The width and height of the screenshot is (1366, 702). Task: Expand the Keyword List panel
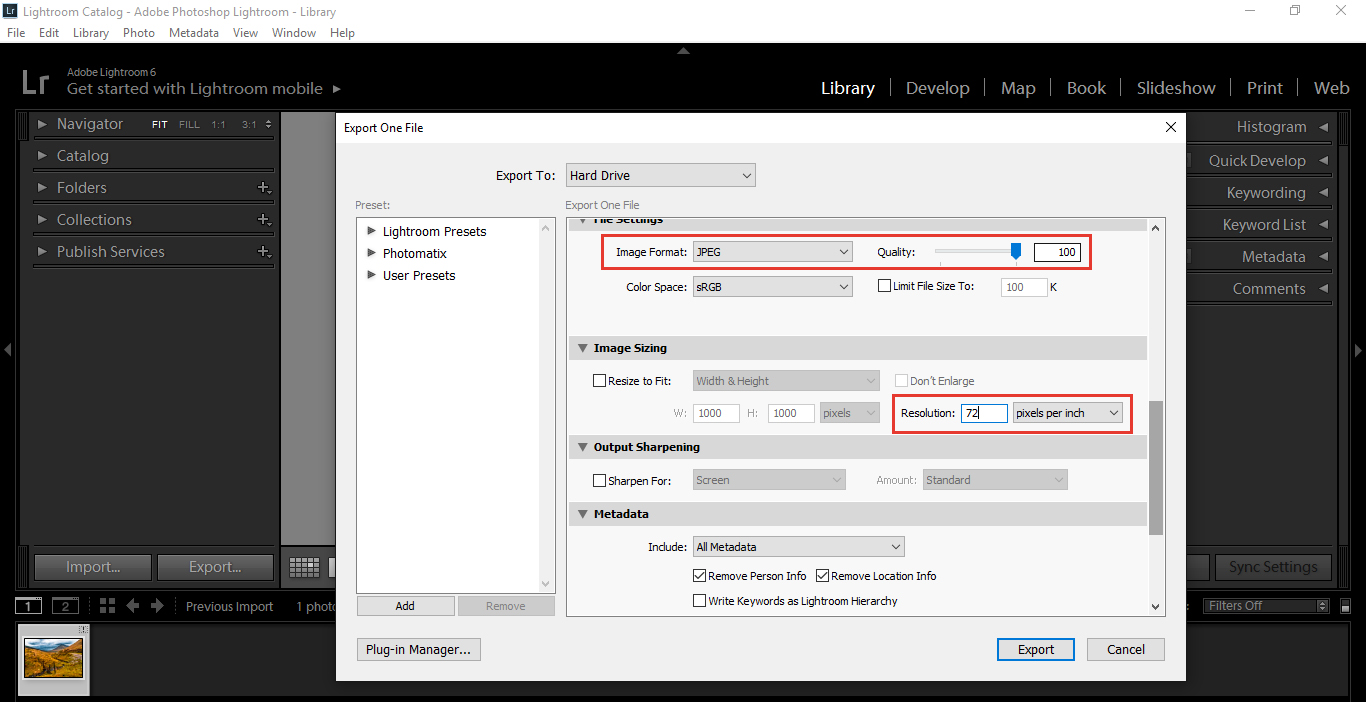(x=1324, y=225)
